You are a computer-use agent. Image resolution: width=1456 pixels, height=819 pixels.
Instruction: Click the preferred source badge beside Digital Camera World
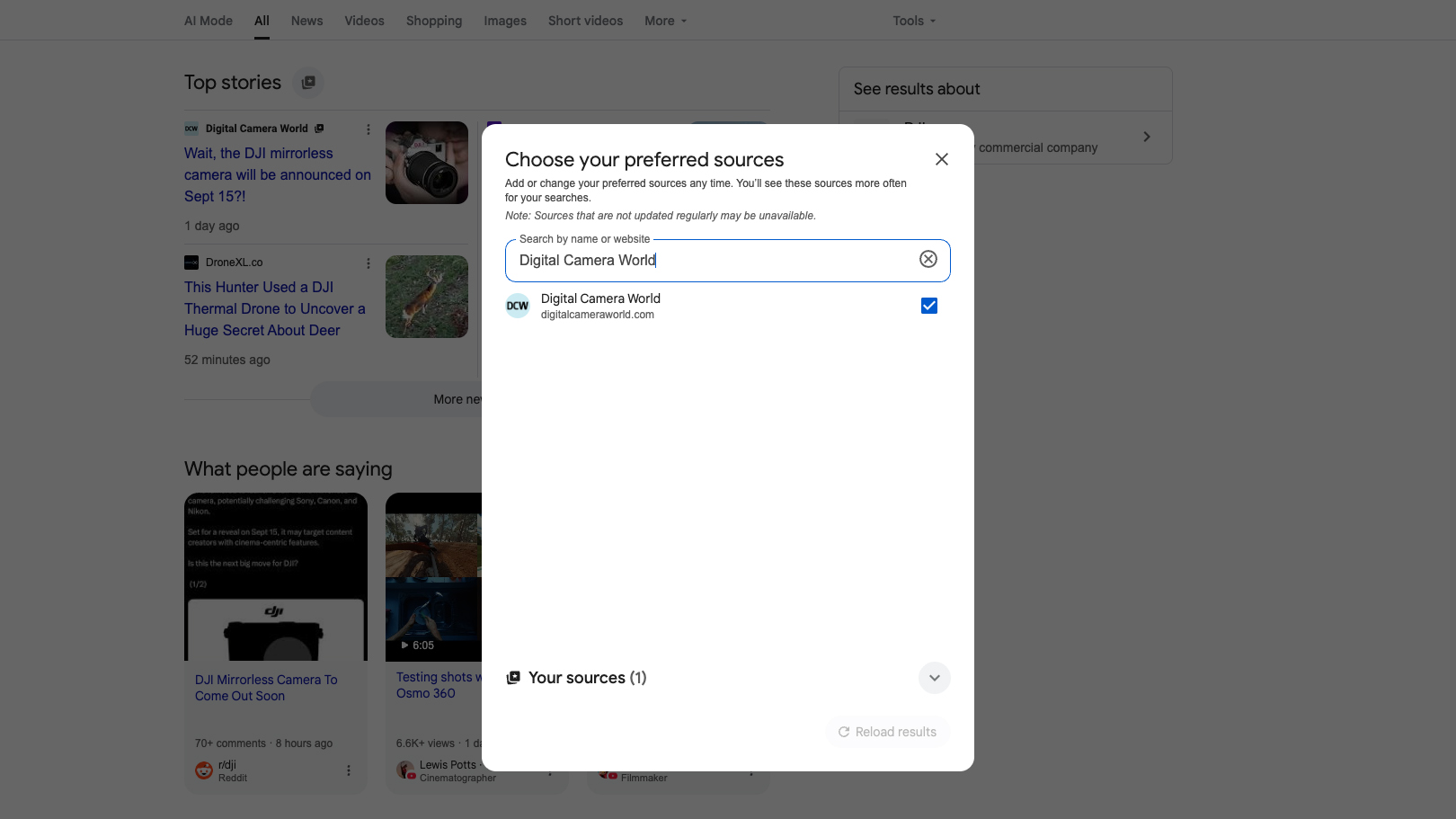(x=319, y=129)
